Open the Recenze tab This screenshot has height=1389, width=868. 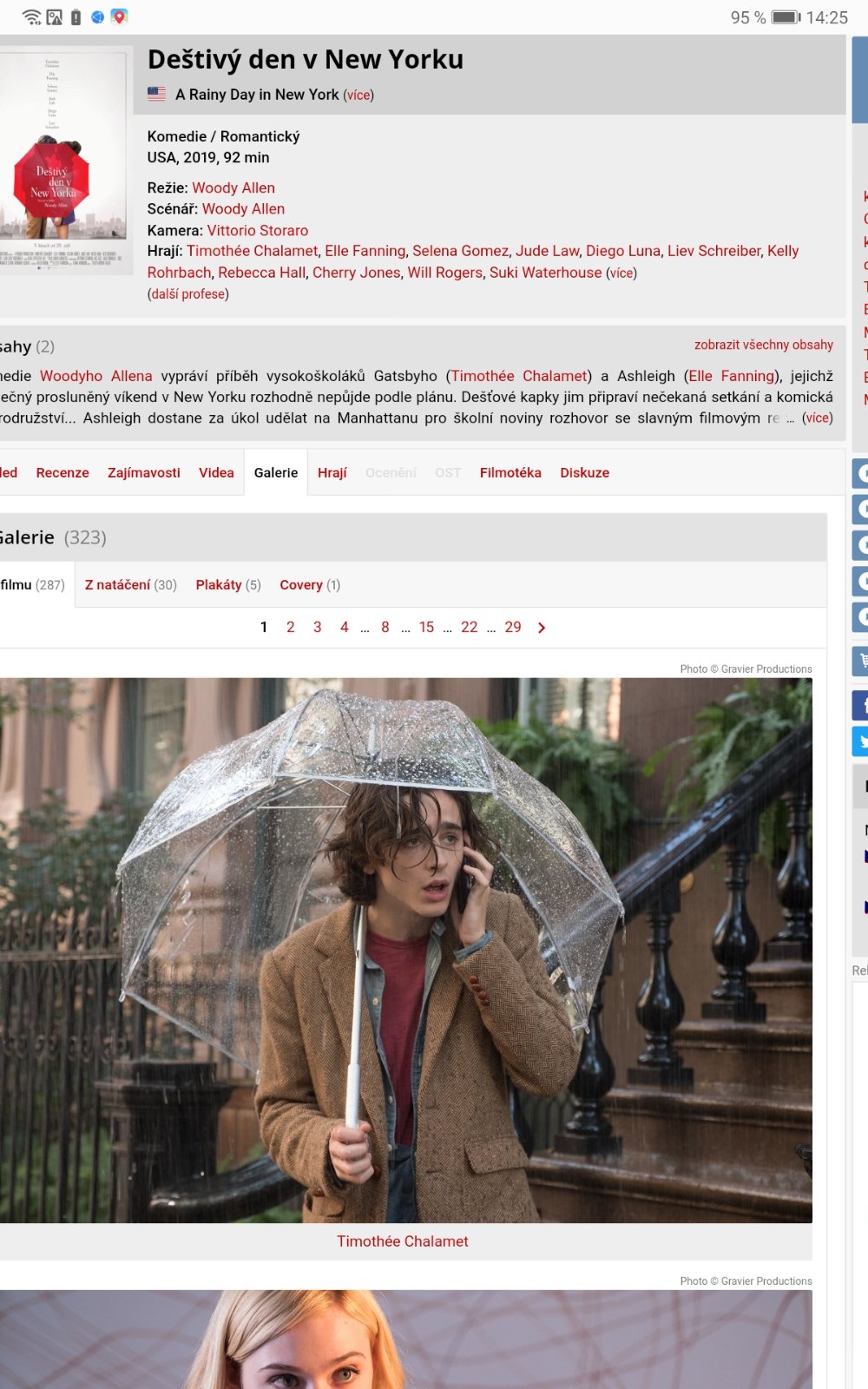62,473
